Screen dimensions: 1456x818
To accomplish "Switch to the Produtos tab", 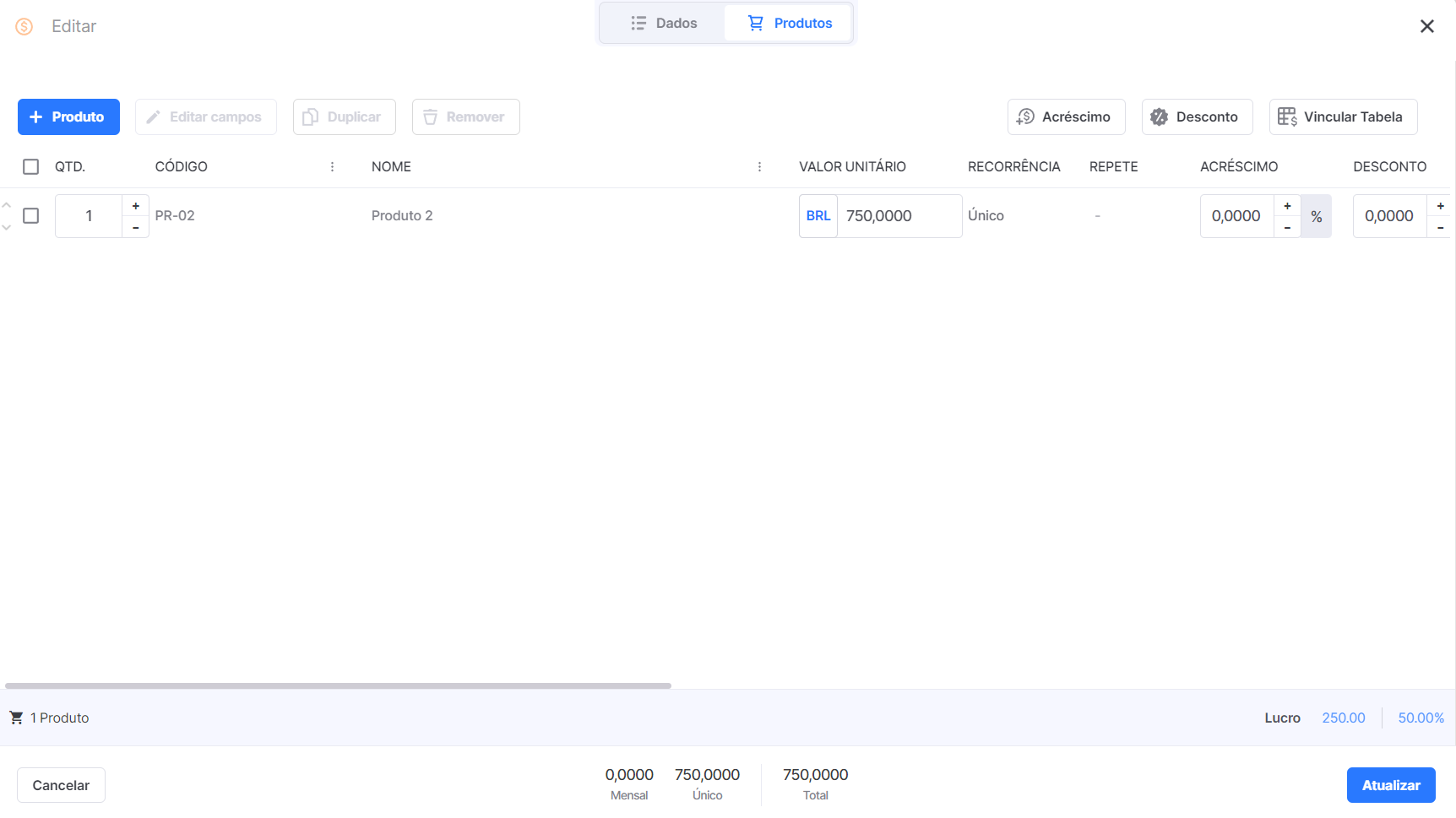I will [x=790, y=24].
